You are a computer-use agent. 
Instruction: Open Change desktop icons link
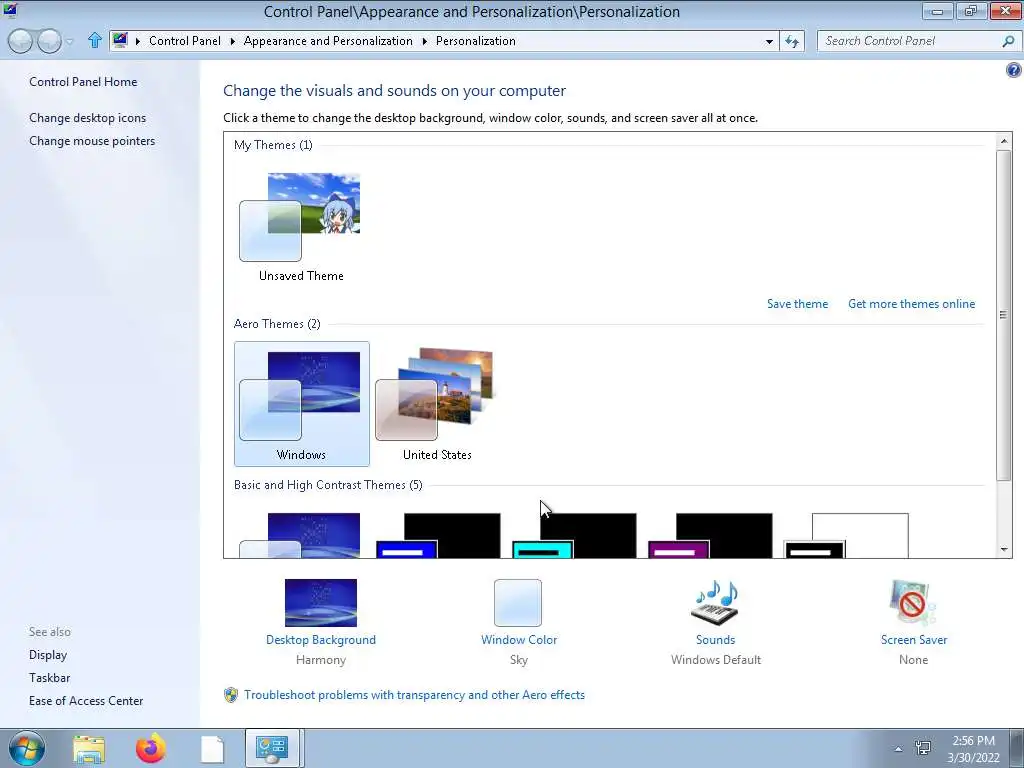point(88,118)
